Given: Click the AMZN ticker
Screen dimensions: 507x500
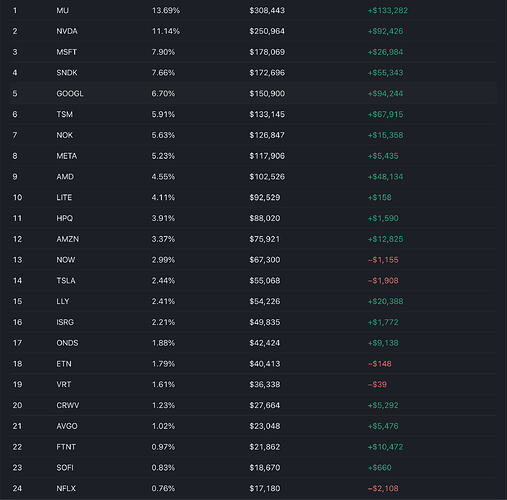Looking at the screenshot, I should pyautogui.click(x=67, y=239).
